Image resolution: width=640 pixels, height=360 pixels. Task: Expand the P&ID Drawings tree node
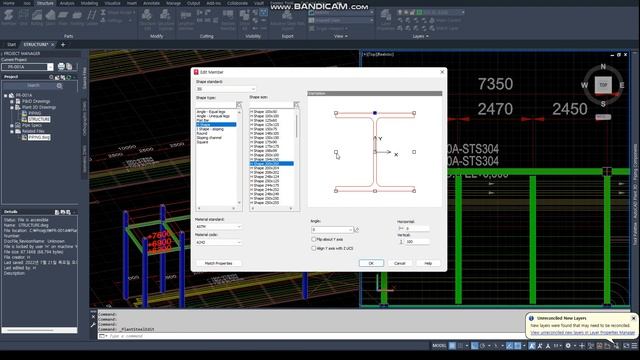pyautogui.click(x=12, y=101)
